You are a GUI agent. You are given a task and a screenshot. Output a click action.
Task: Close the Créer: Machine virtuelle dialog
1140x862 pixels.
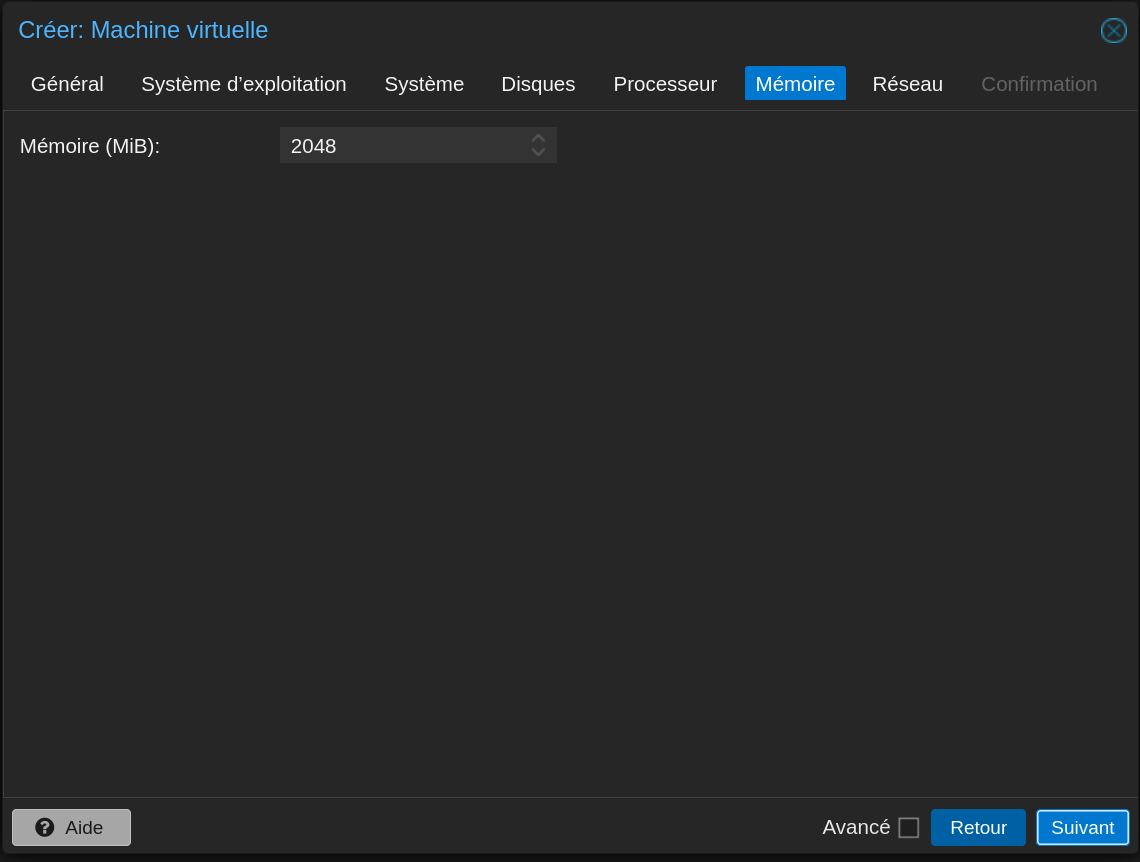coord(1113,31)
